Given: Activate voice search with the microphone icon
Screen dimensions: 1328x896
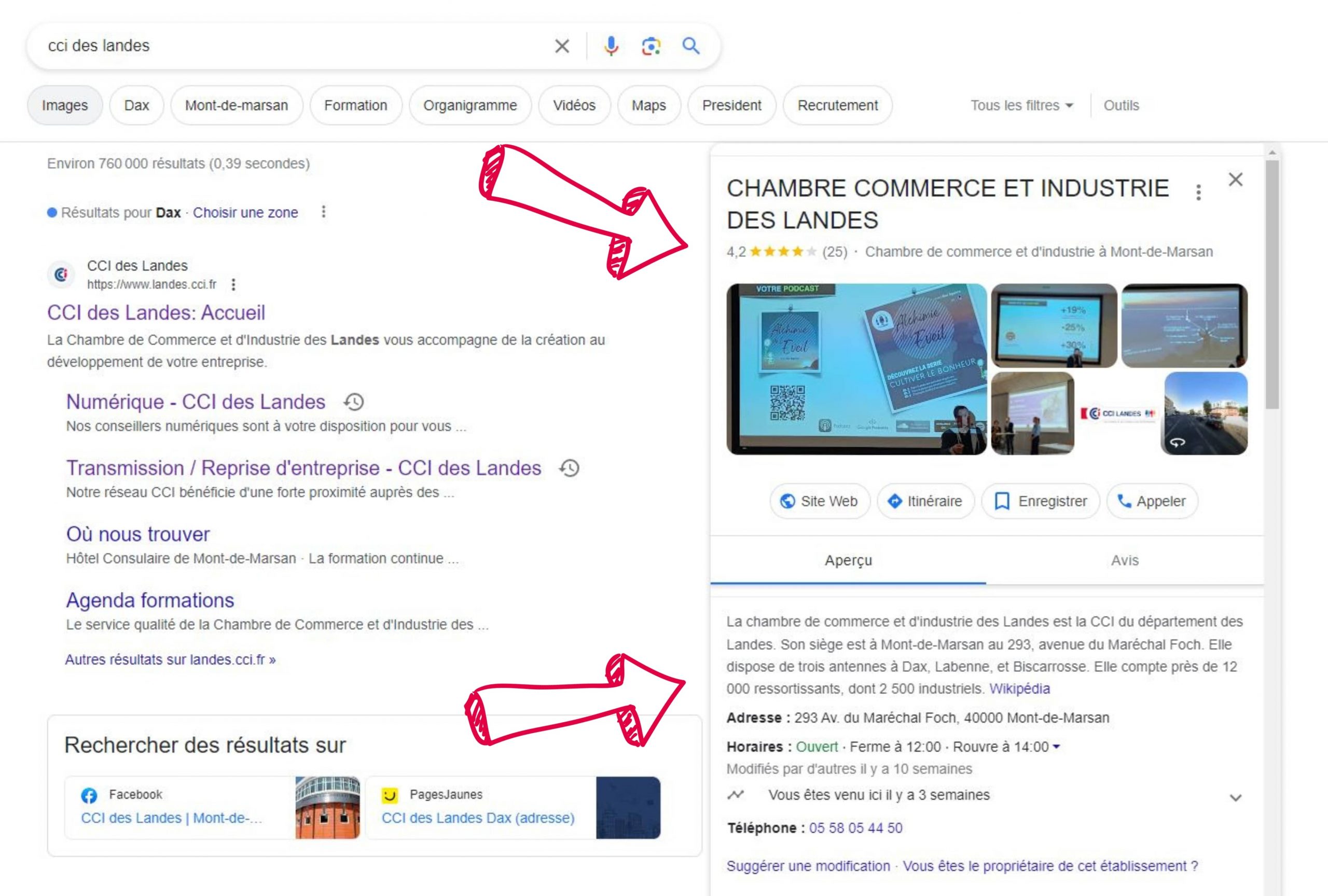Looking at the screenshot, I should (x=611, y=46).
